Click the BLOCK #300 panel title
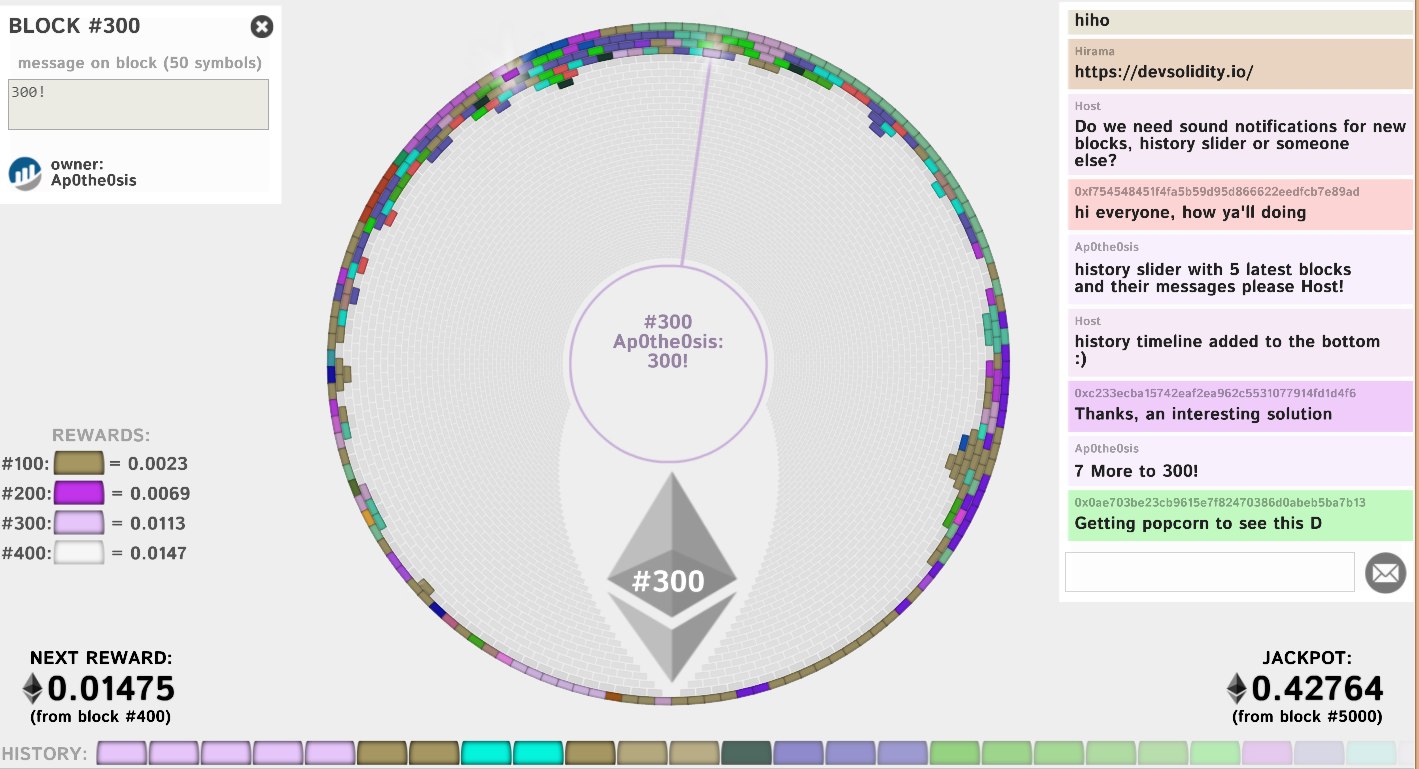This screenshot has height=769, width=1419. click(75, 26)
